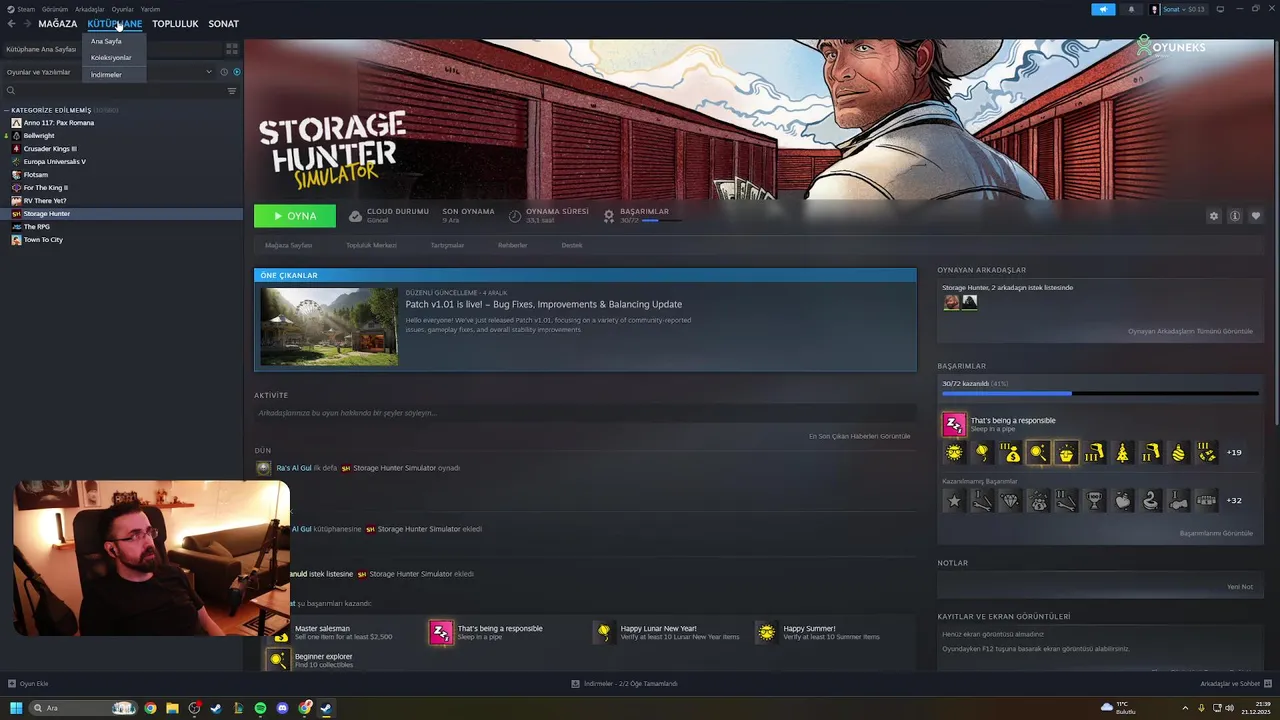
Task: Open the TOPLULUK section
Action: tap(175, 24)
